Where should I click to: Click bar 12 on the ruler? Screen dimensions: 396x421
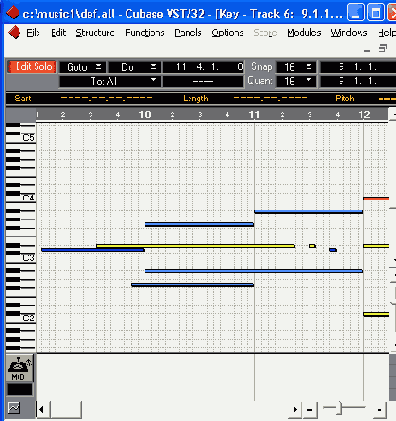pos(364,115)
